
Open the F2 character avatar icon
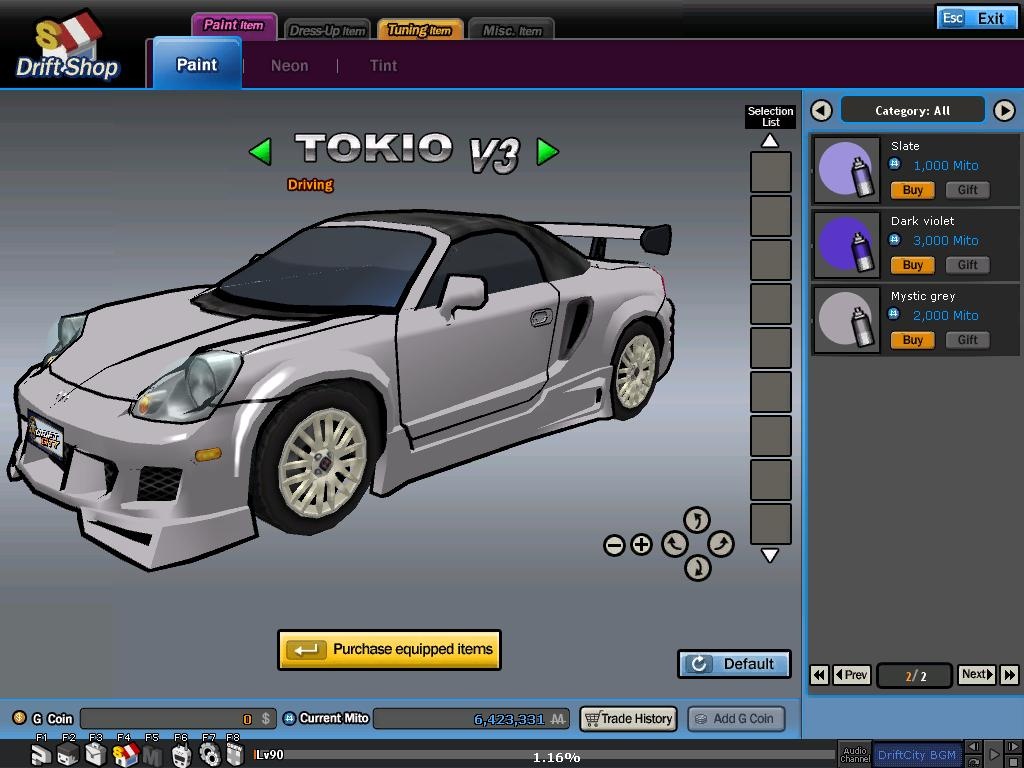click(68, 756)
